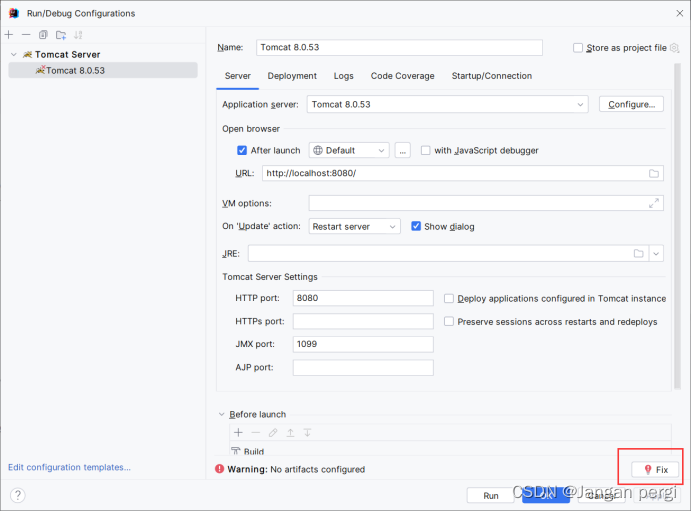The height and width of the screenshot is (511, 691).
Task: Browse URL using folder icon
Action: click(x=654, y=174)
